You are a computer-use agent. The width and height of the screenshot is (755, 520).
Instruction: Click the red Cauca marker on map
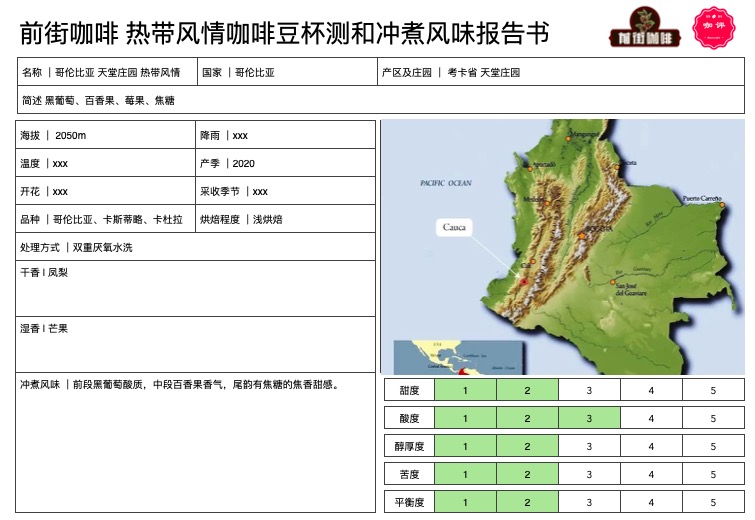(x=524, y=282)
